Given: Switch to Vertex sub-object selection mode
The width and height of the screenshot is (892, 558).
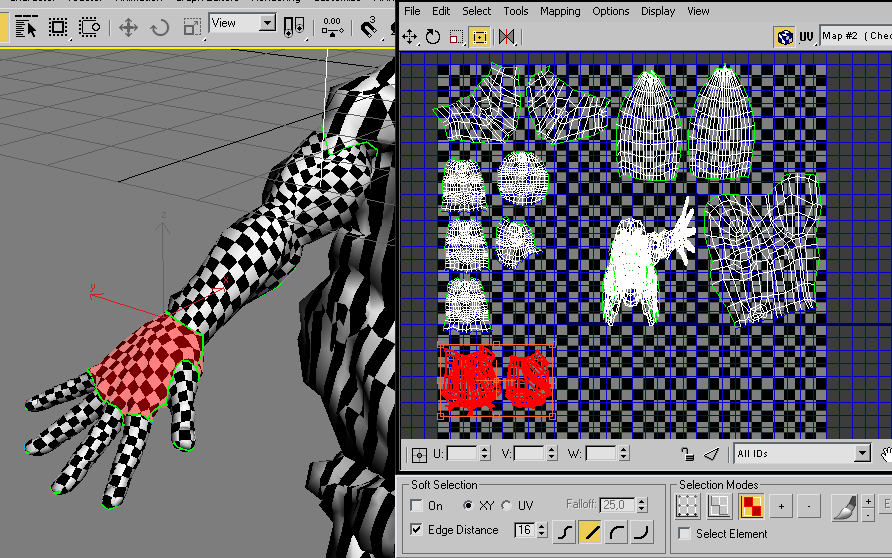Looking at the screenshot, I should pos(687,506).
